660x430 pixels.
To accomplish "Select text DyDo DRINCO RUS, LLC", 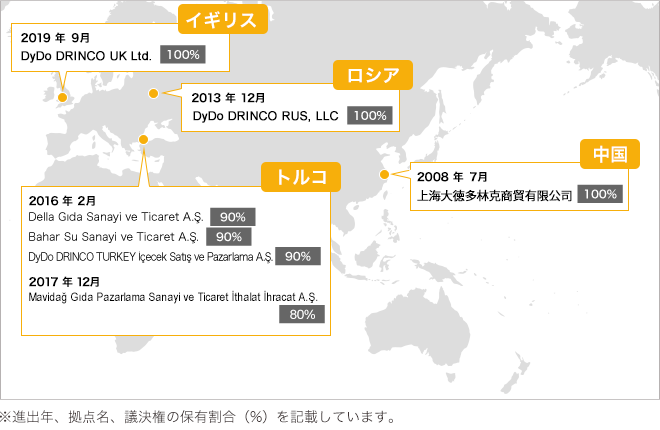I will pyautogui.click(x=265, y=116).
